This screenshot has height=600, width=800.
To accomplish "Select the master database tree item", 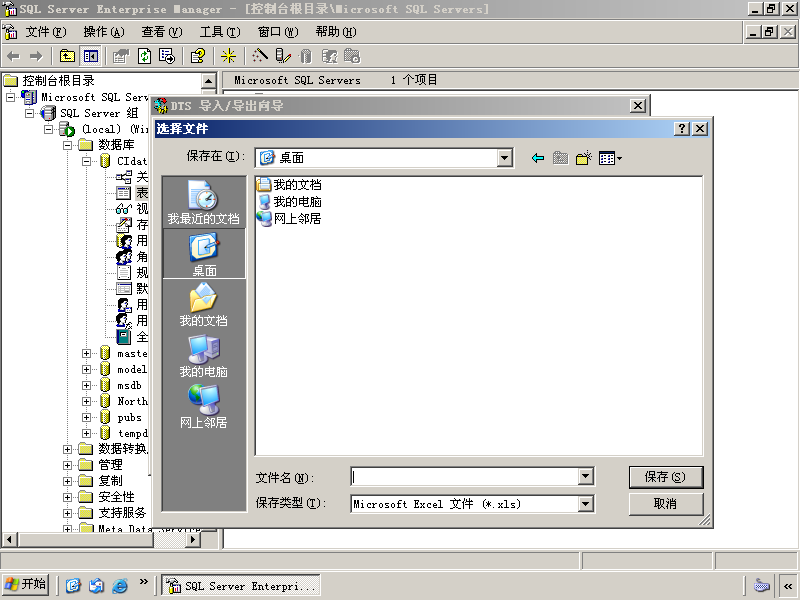I will point(124,353).
